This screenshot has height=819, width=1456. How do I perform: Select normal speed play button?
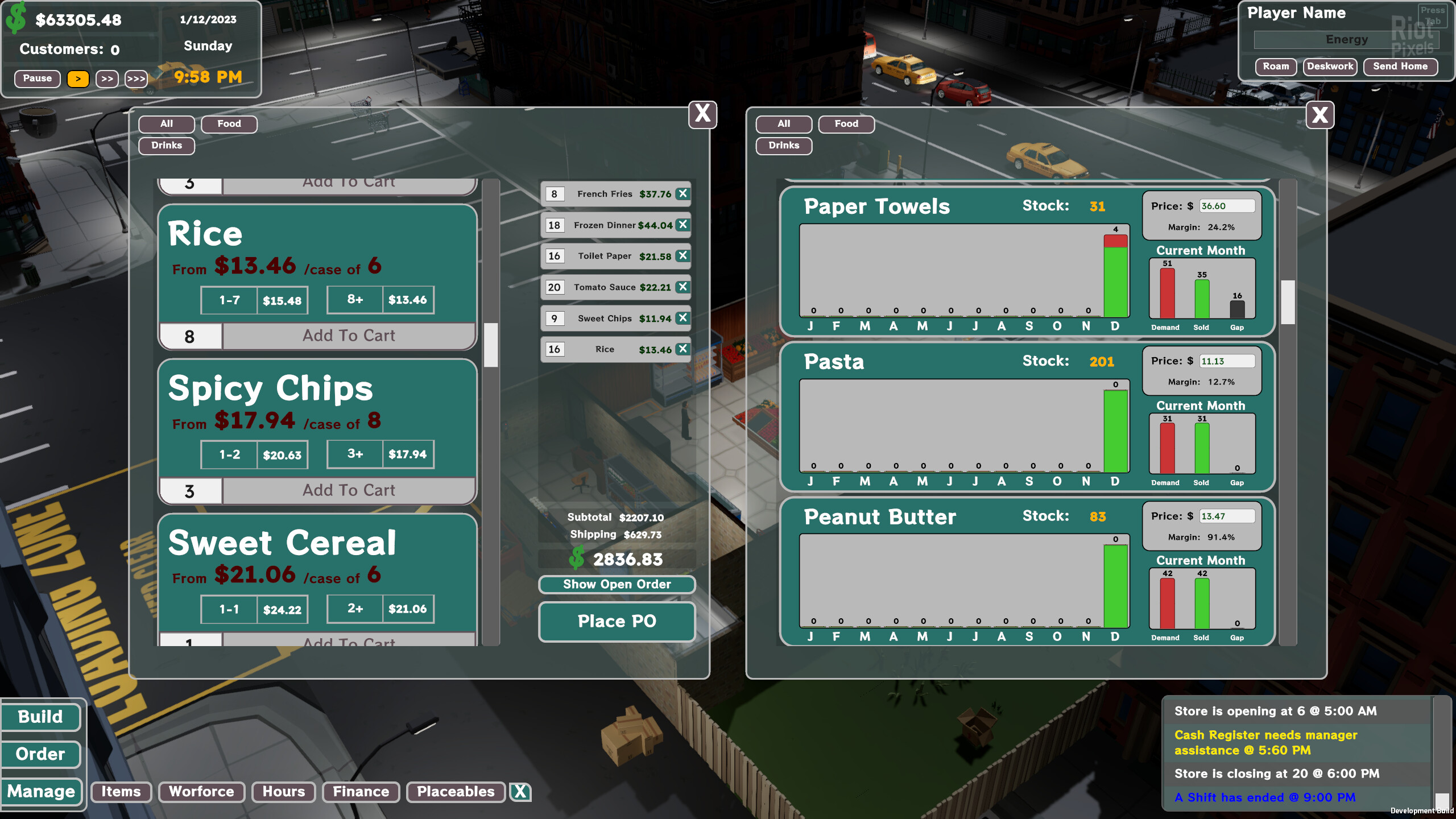pyautogui.click(x=78, y=78)
